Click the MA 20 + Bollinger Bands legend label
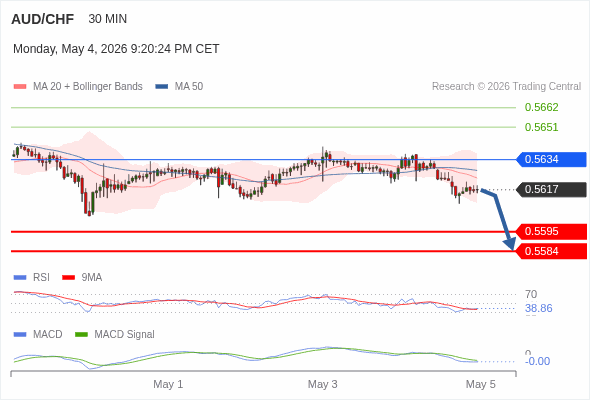Image resolution: width=590 pixels, height=400 pixels. pos(88,87)
